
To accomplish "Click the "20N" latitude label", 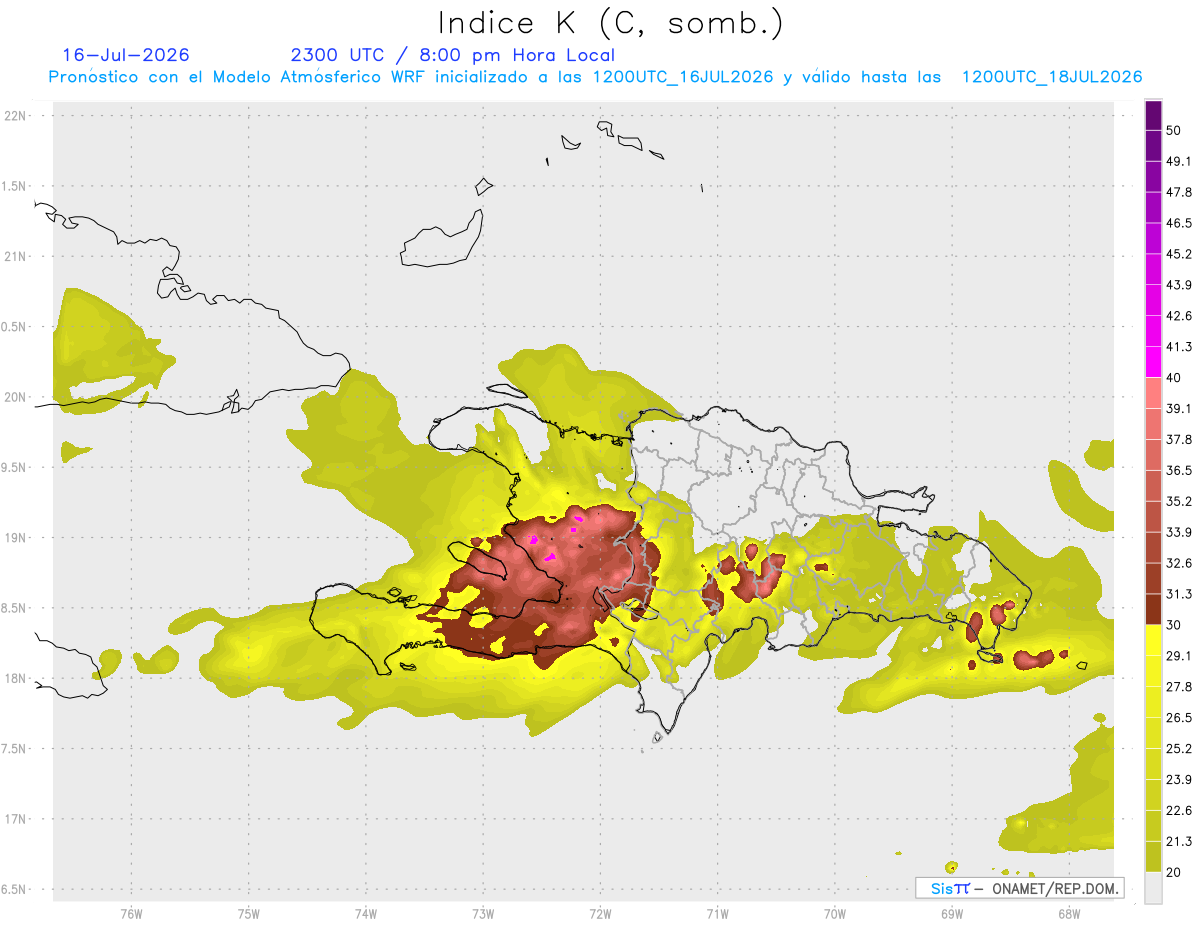I will click(x=16, y=397).
